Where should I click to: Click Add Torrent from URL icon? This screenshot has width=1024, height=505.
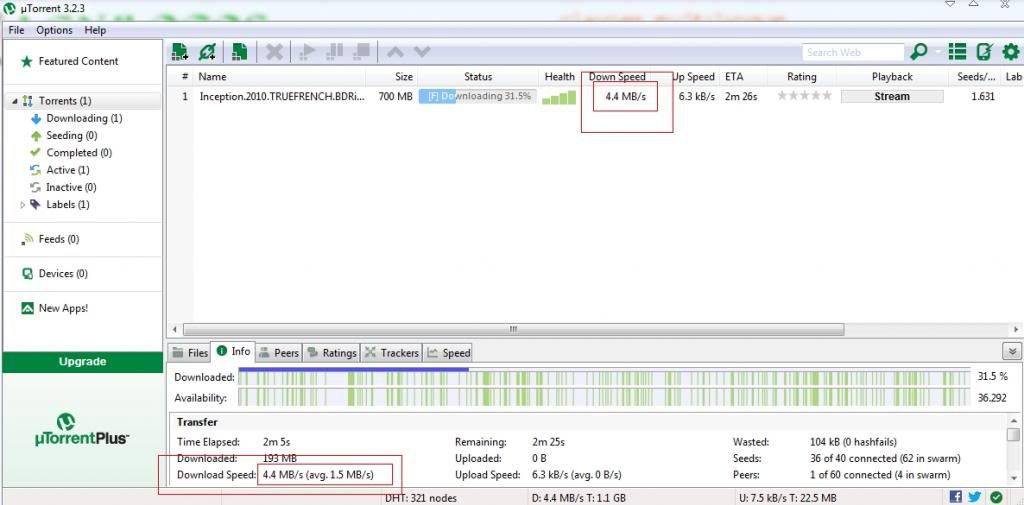coord(207,51)
